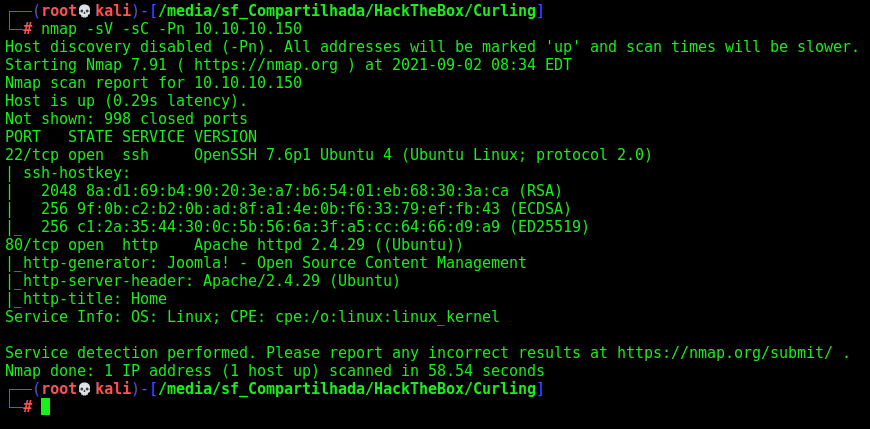The height and width of the screenshot is (429, 870).
Task: Click the Nmap done scanned in 58.54 seconds line
Action: click(x=275, y=371)
